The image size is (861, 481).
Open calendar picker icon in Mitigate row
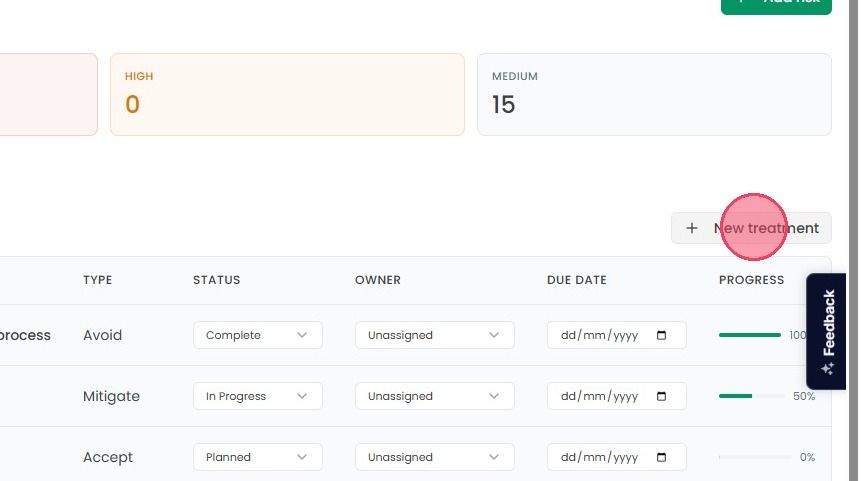tap(661, 396)
